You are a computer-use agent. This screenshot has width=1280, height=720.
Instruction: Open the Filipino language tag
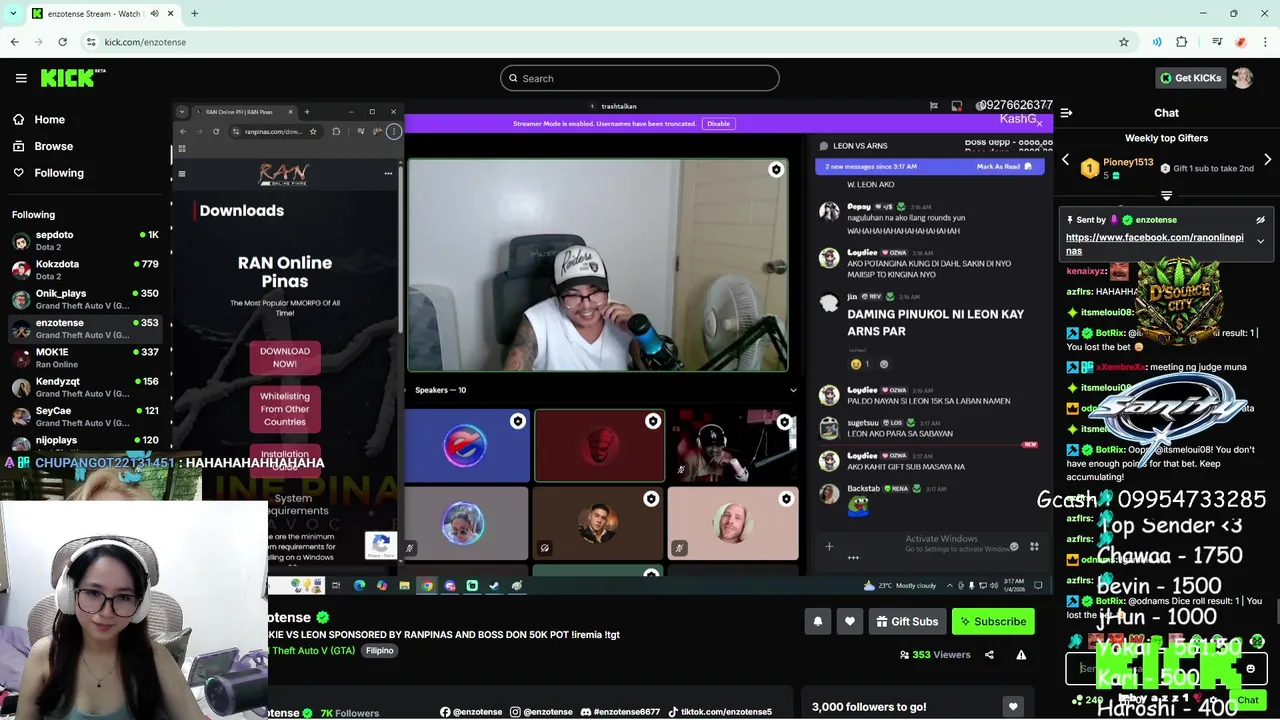[x=379, y=650]
